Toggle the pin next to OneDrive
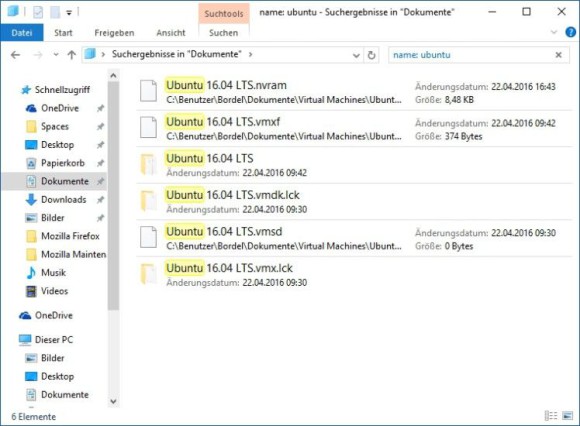580x426 pixels. click(x=100, y=108)
